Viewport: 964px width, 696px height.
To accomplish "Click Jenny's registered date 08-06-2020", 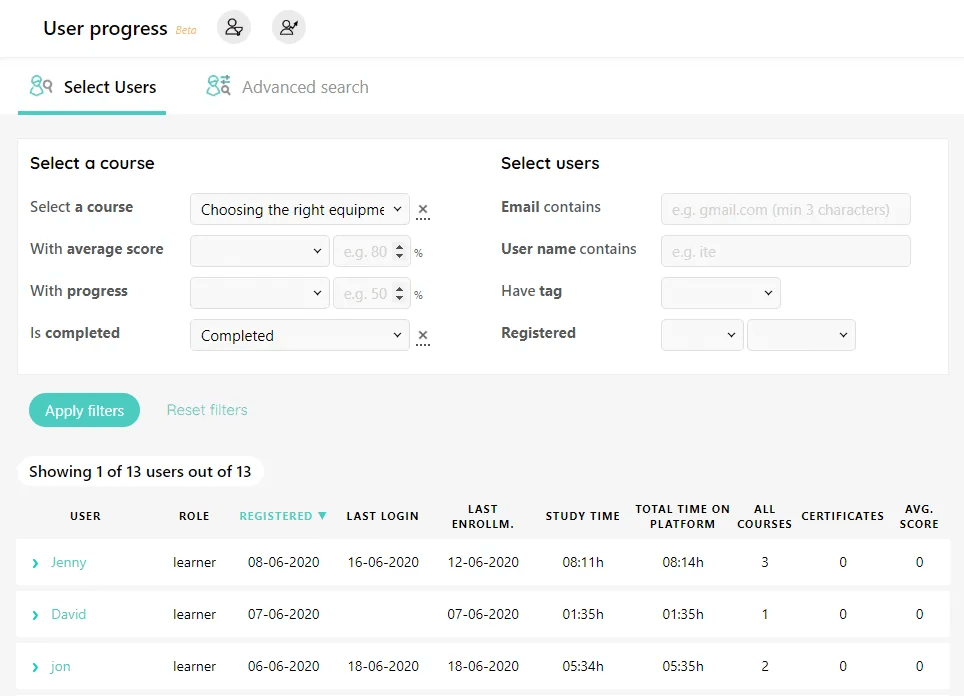I will click(x=283, y=562).
